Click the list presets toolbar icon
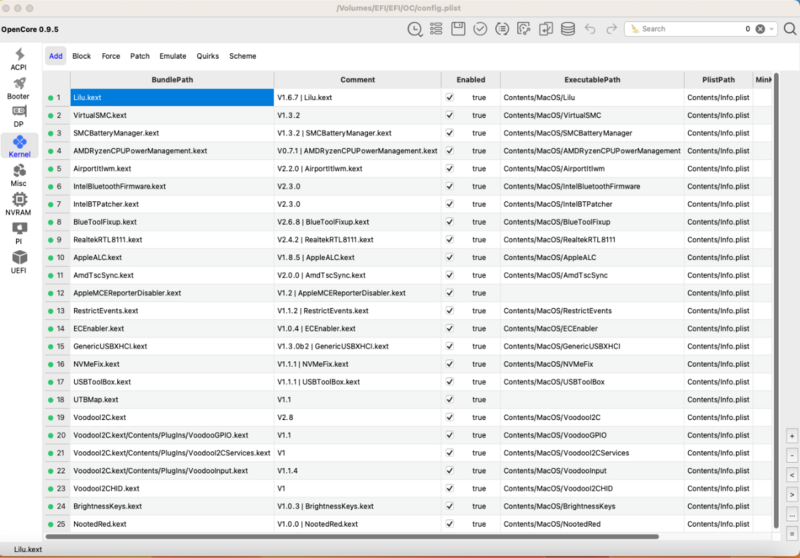 click(x=436, y=29)
